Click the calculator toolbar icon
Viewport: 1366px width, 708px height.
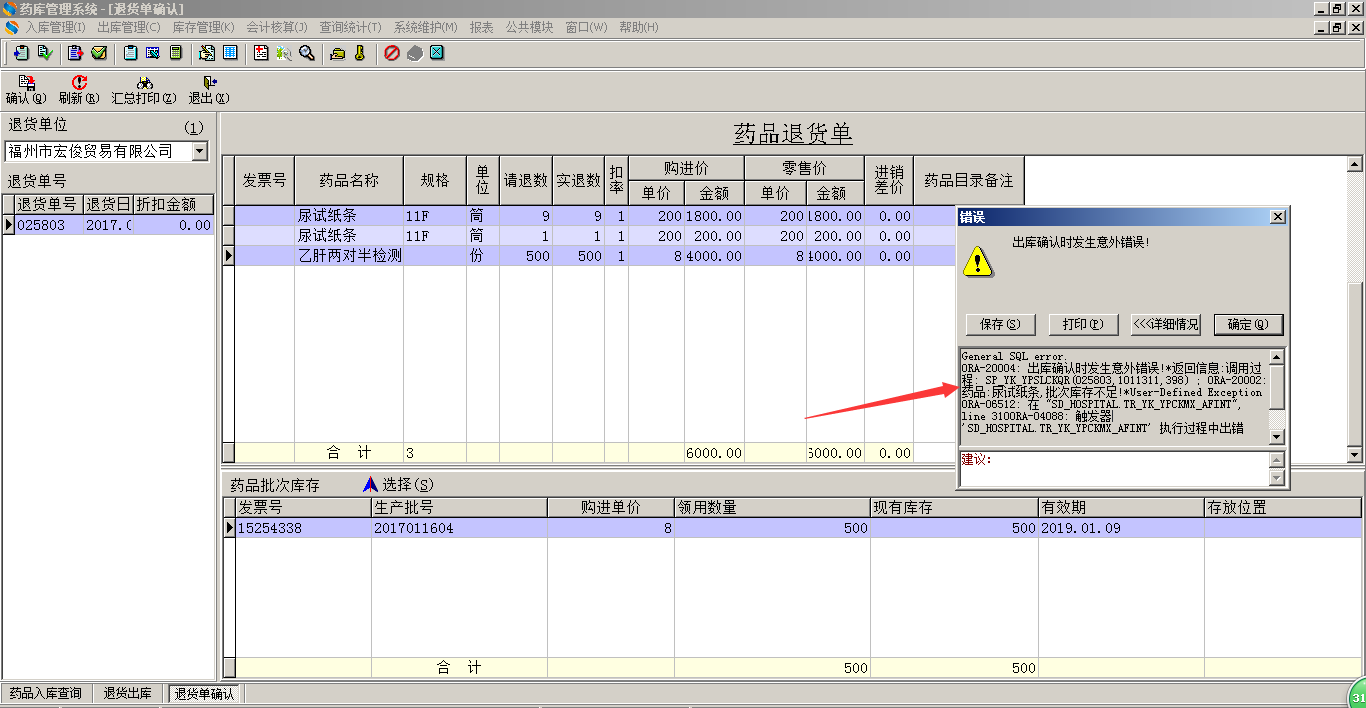tap(176, 53)
